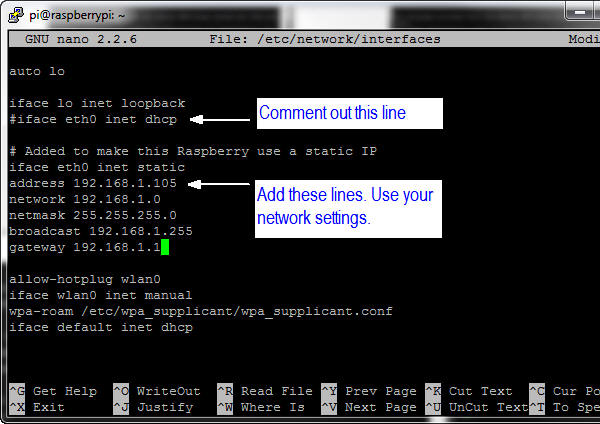Click the '^J Justify' shortcut
The width and height of the screenshot is (600, 424).
point(153,407)
